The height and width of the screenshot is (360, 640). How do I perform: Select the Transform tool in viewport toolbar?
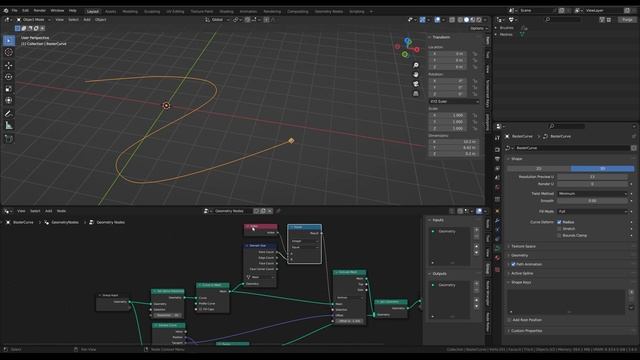[x=9, y=100]
